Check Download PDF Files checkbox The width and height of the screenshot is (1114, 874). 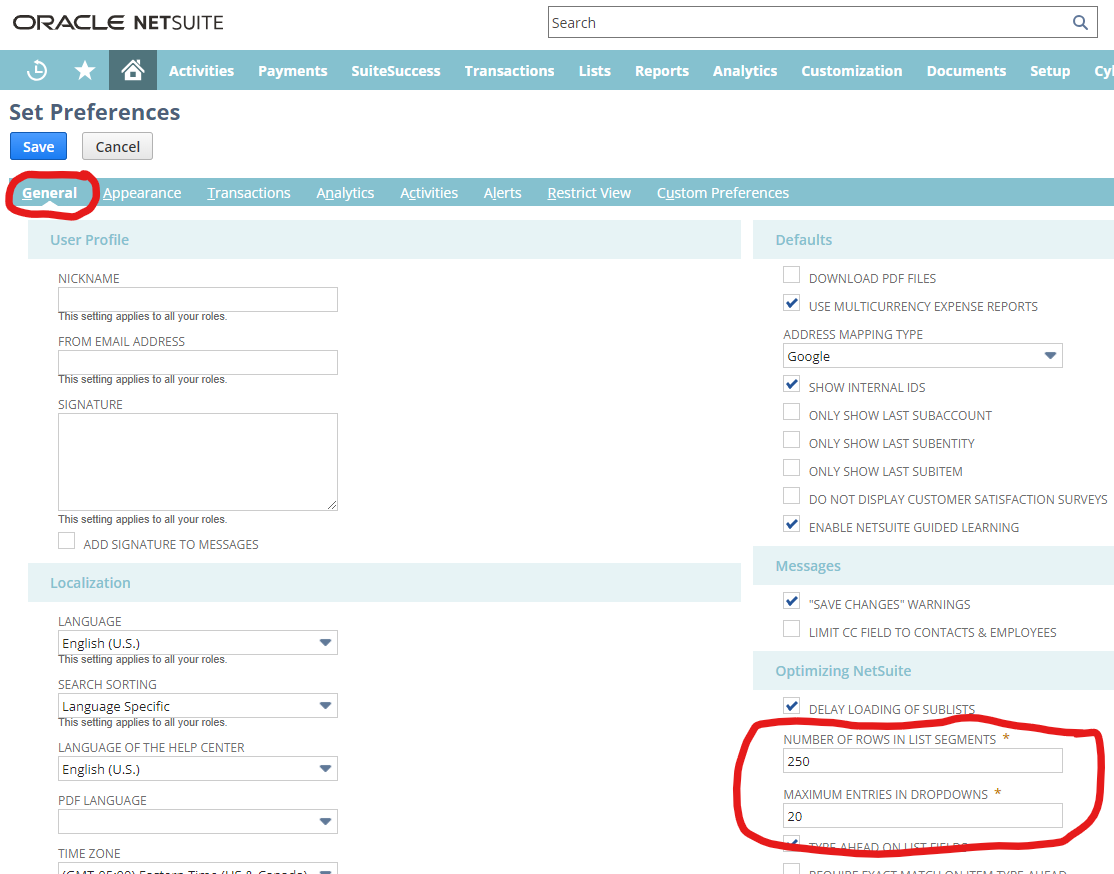[791, 275]
